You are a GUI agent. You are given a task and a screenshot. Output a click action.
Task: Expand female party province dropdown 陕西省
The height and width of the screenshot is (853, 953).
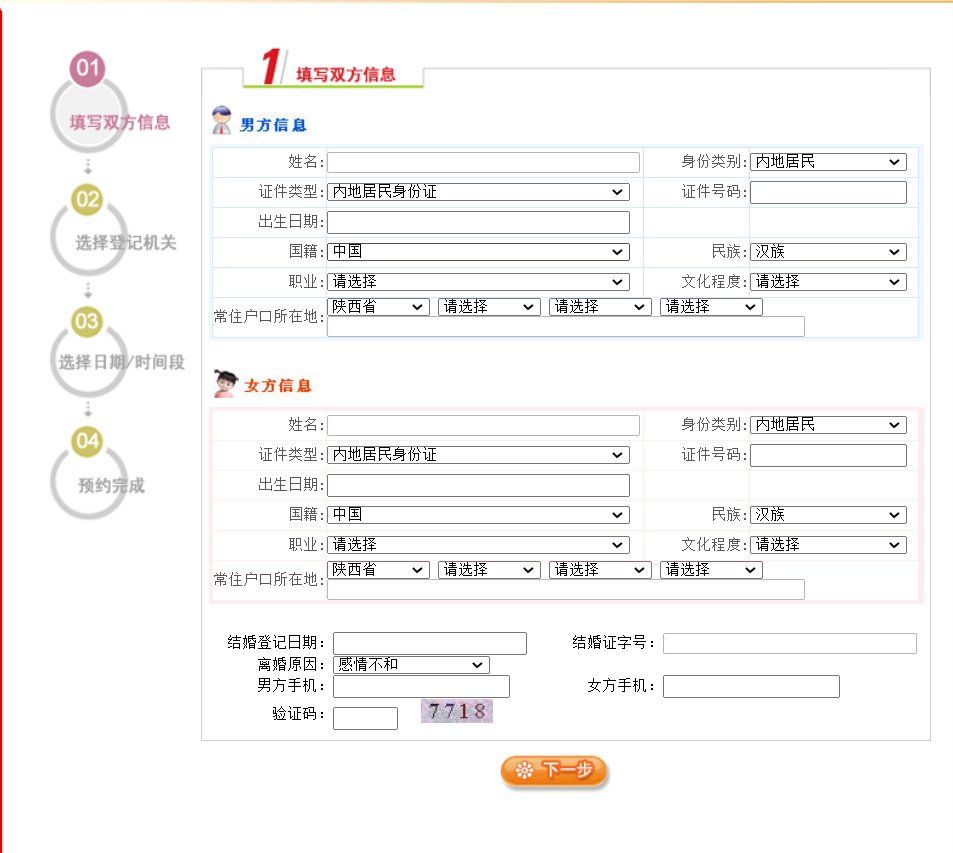[378, 570]
